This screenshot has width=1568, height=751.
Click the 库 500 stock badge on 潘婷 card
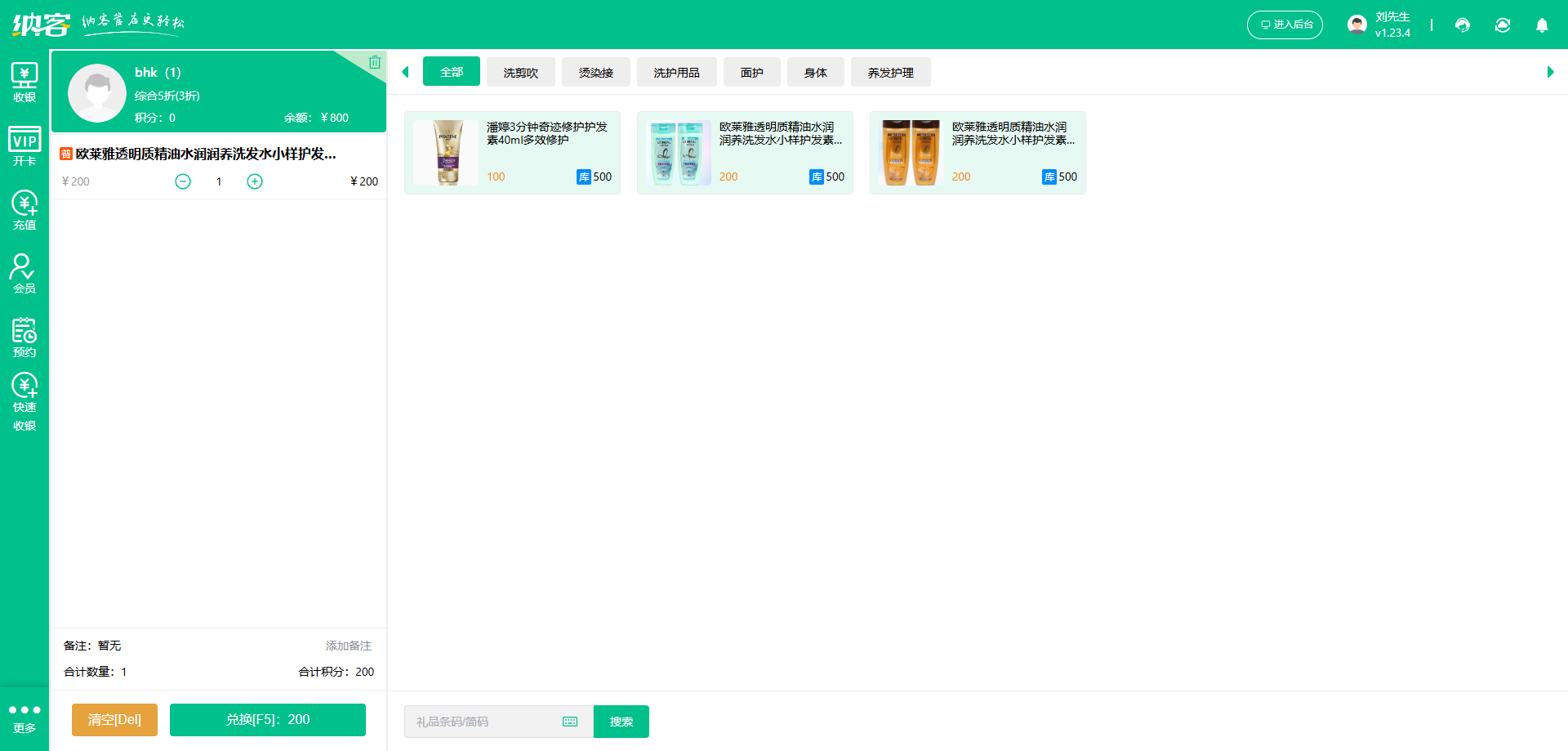tap(595, 177)
